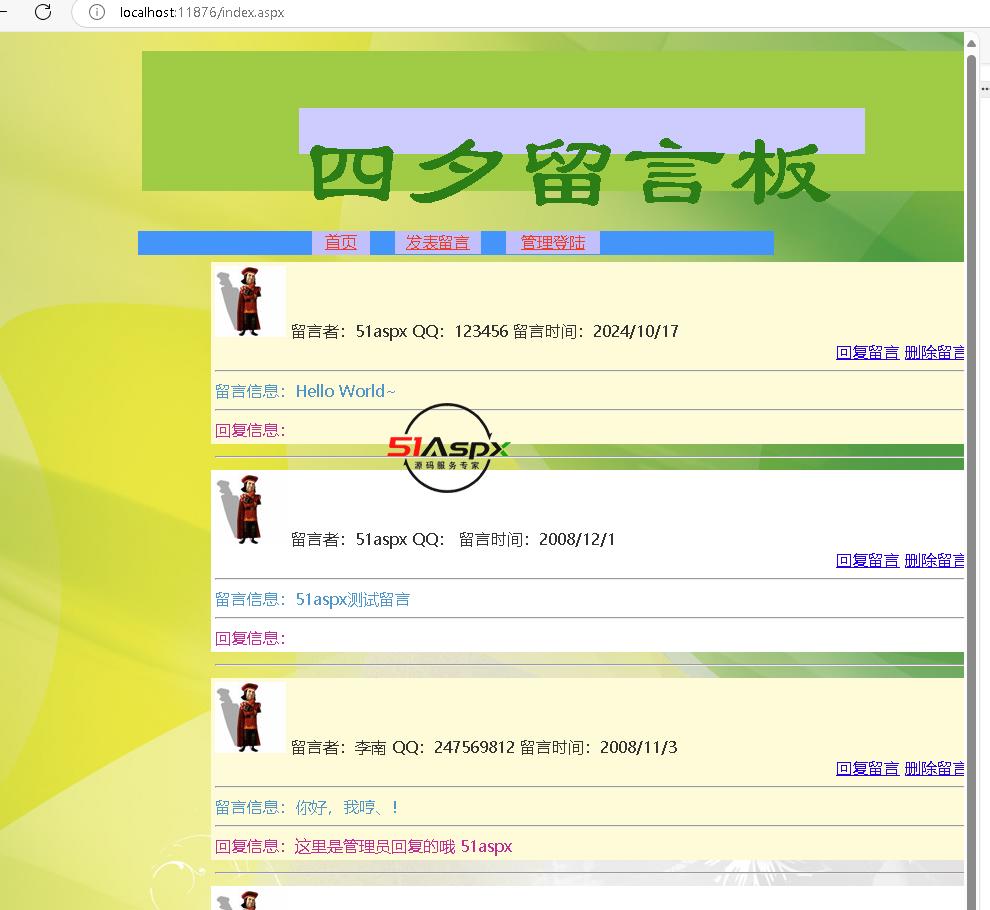This screenshot has width=990, height=910.
Task: Open 管理登陆 in the navigation bar
Action: click(x=553, y=242)
